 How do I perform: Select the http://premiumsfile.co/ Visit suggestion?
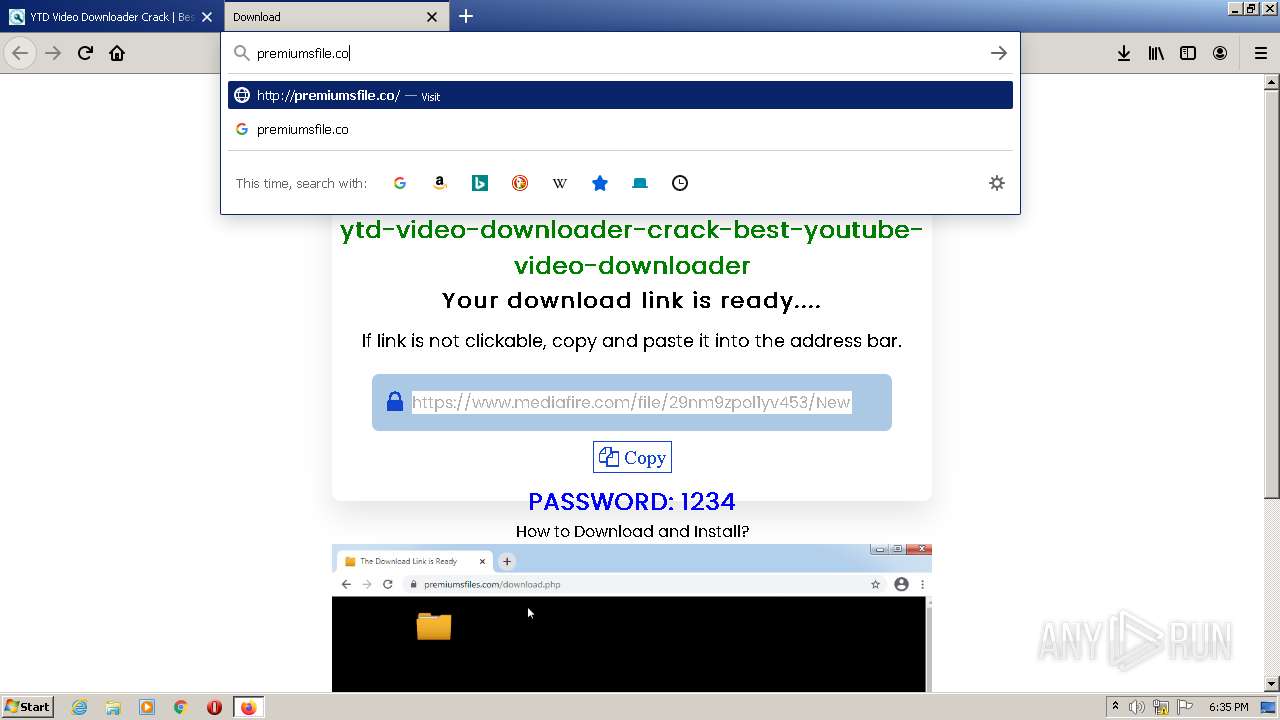(x=620, y=95)
